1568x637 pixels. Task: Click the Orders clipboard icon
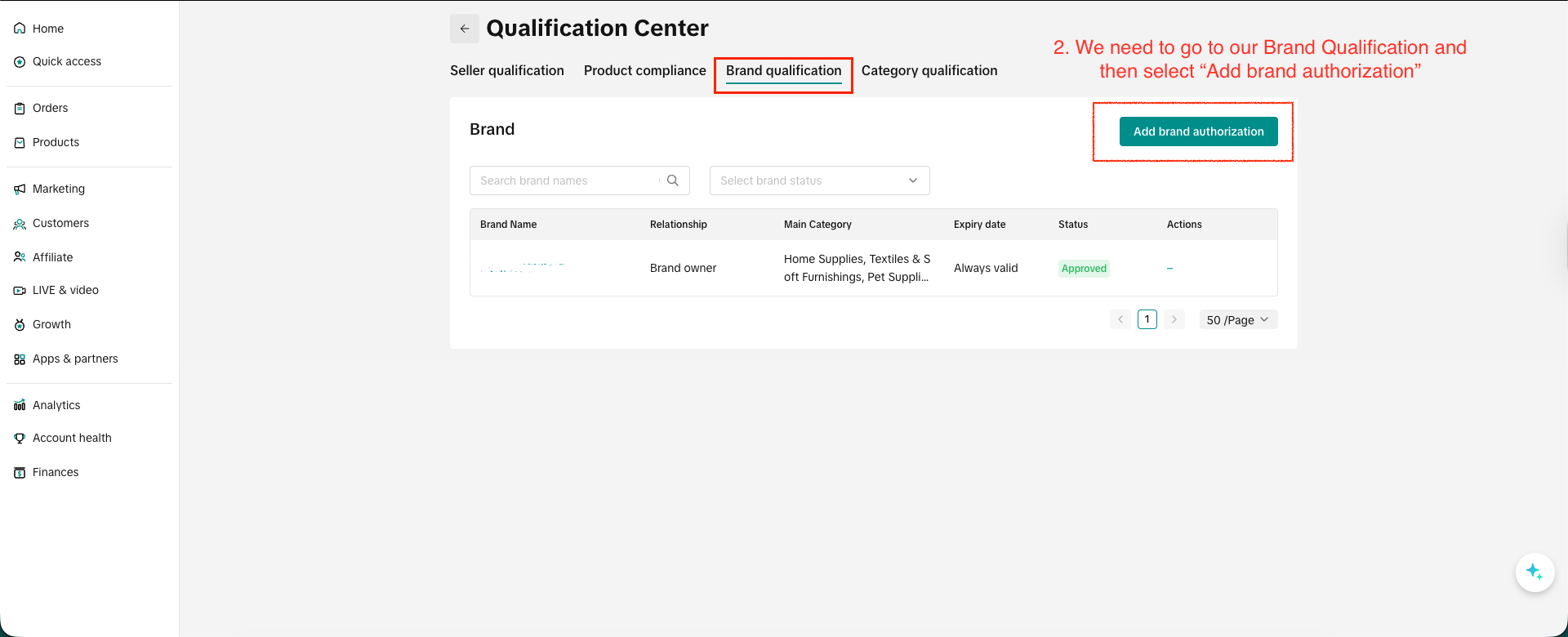click(x=20, y=109)
